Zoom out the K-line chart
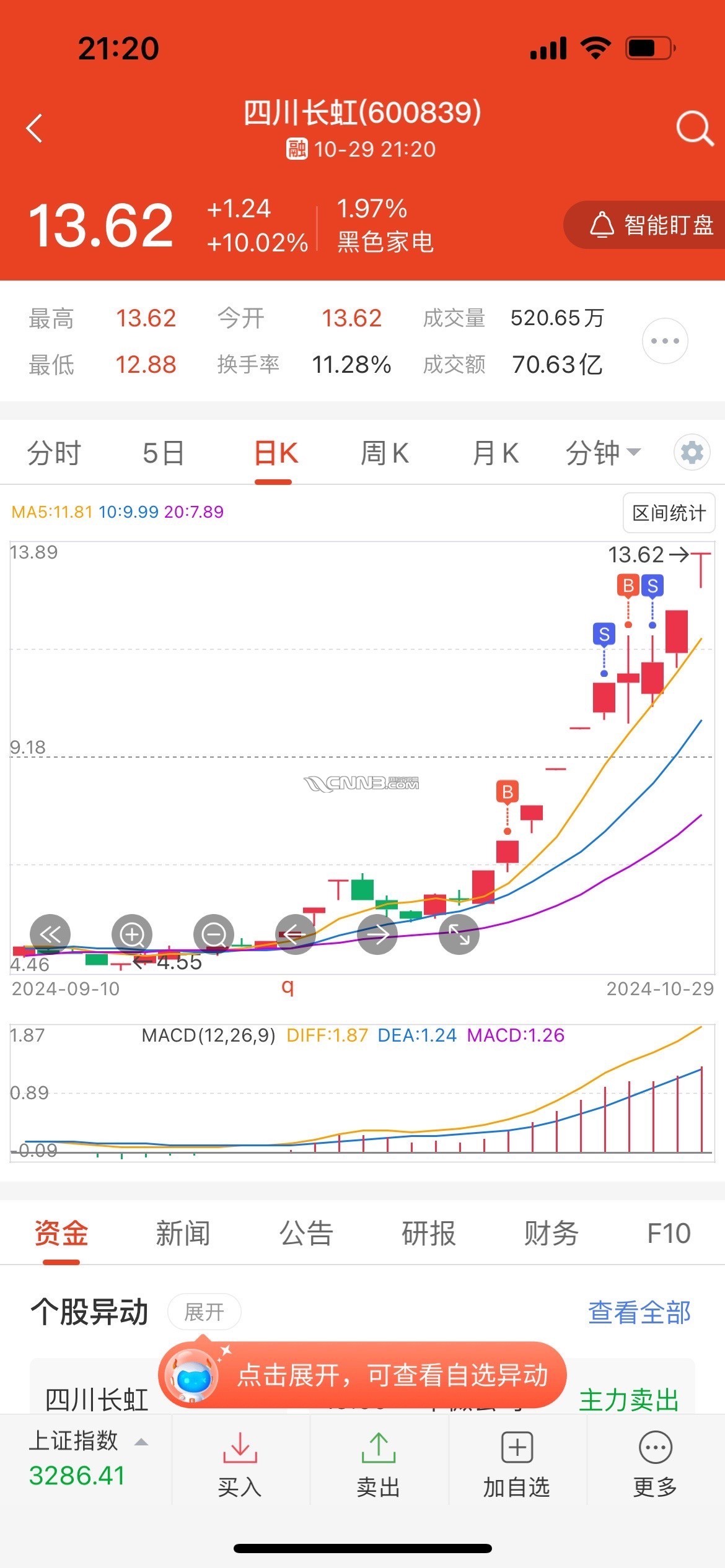 click(x=214, y=934)
